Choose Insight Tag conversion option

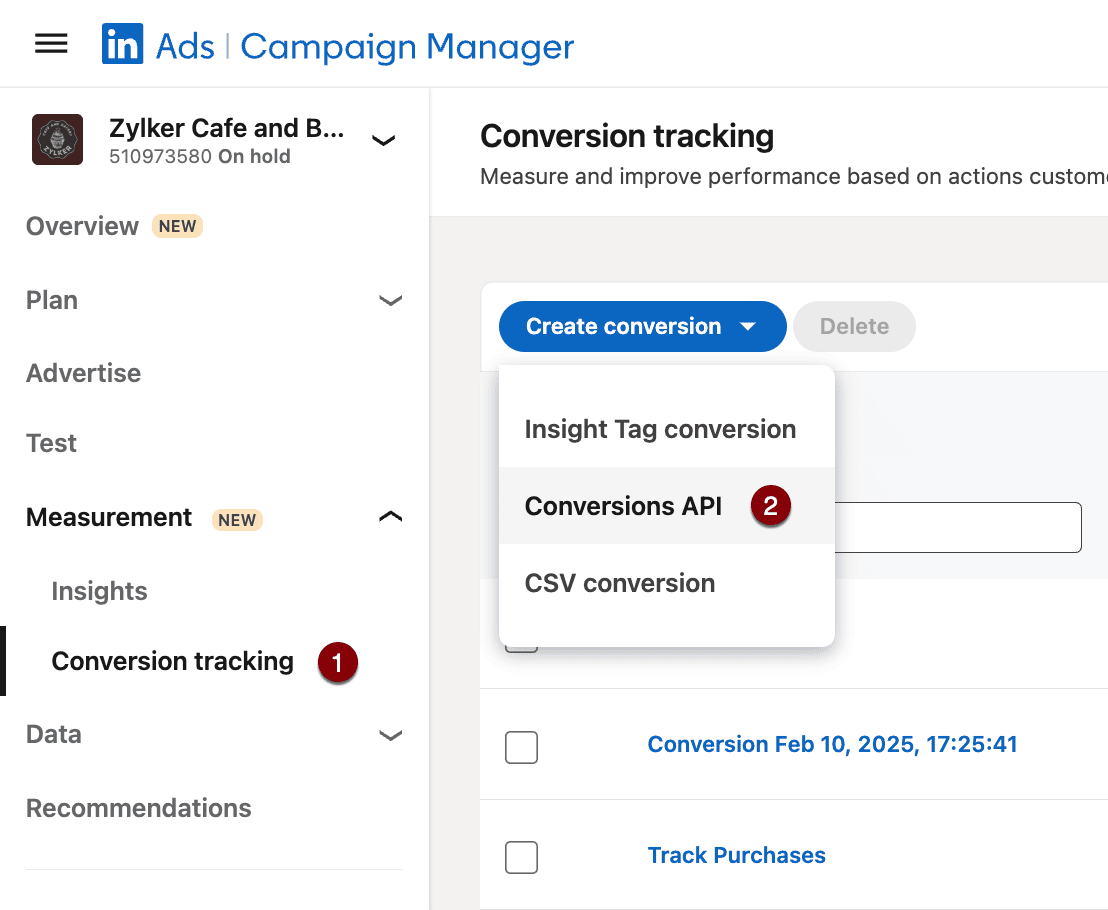(x=660, y=429)
